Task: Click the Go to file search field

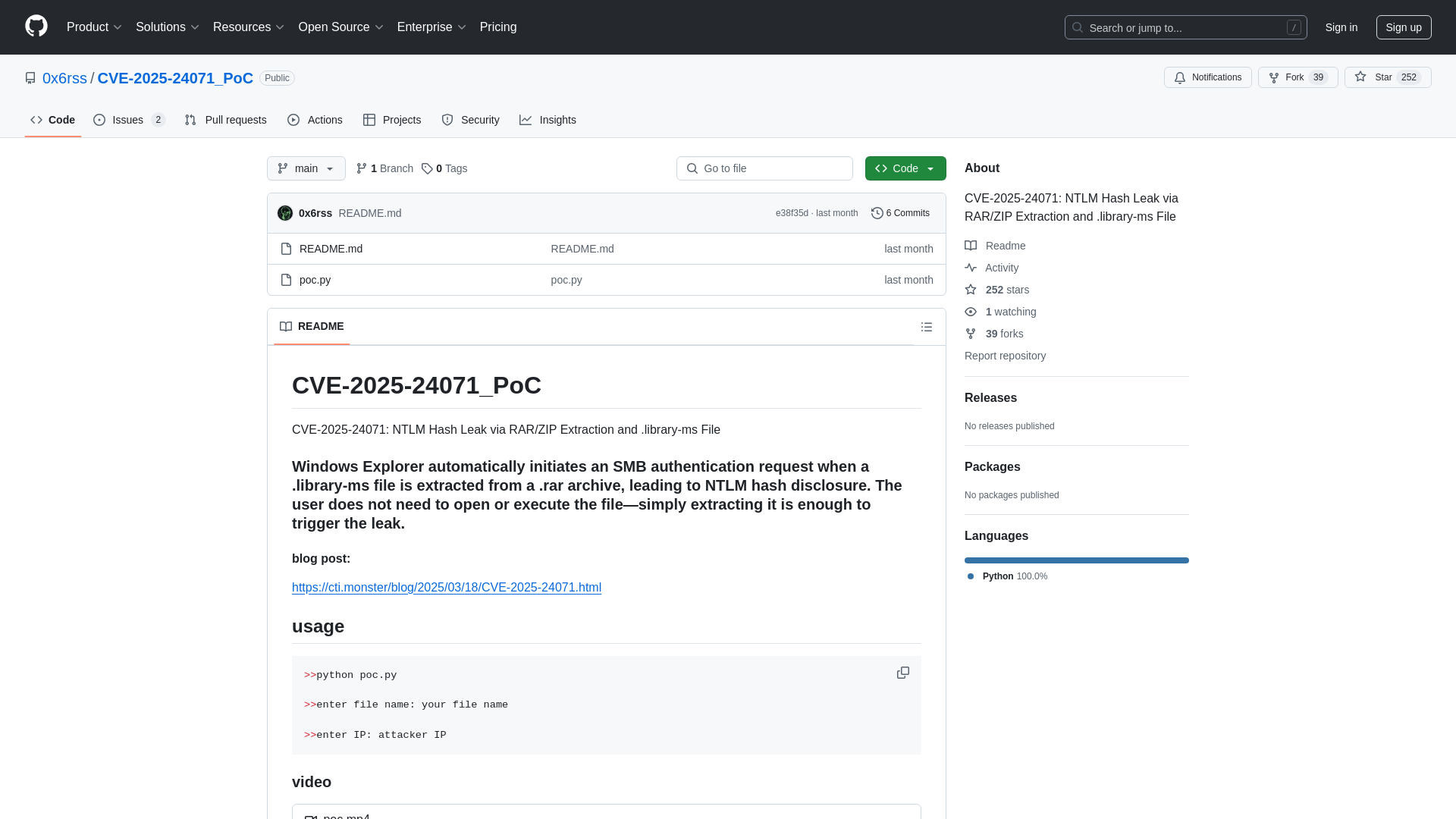Action: pyautogui.click(x=764, y=168)
